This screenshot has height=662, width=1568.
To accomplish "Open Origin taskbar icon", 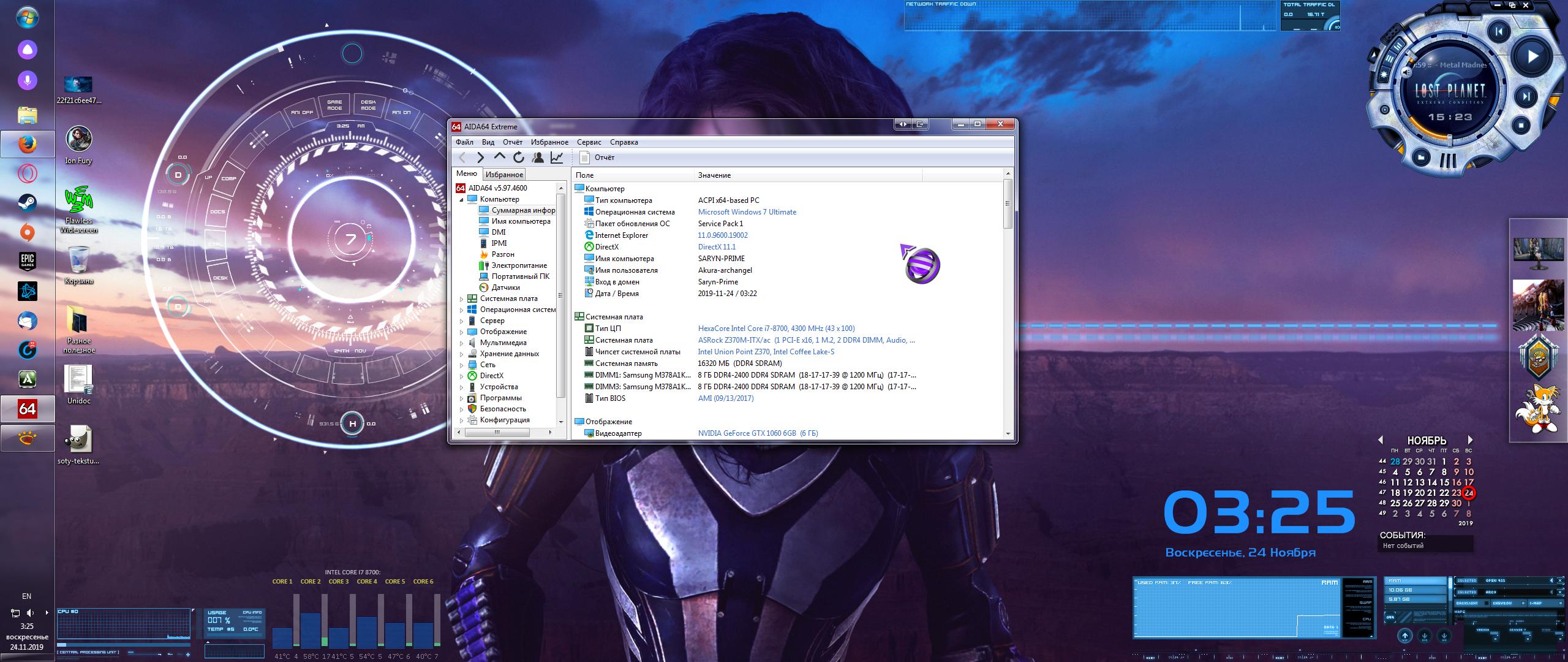I will click(x=27, y=232).
